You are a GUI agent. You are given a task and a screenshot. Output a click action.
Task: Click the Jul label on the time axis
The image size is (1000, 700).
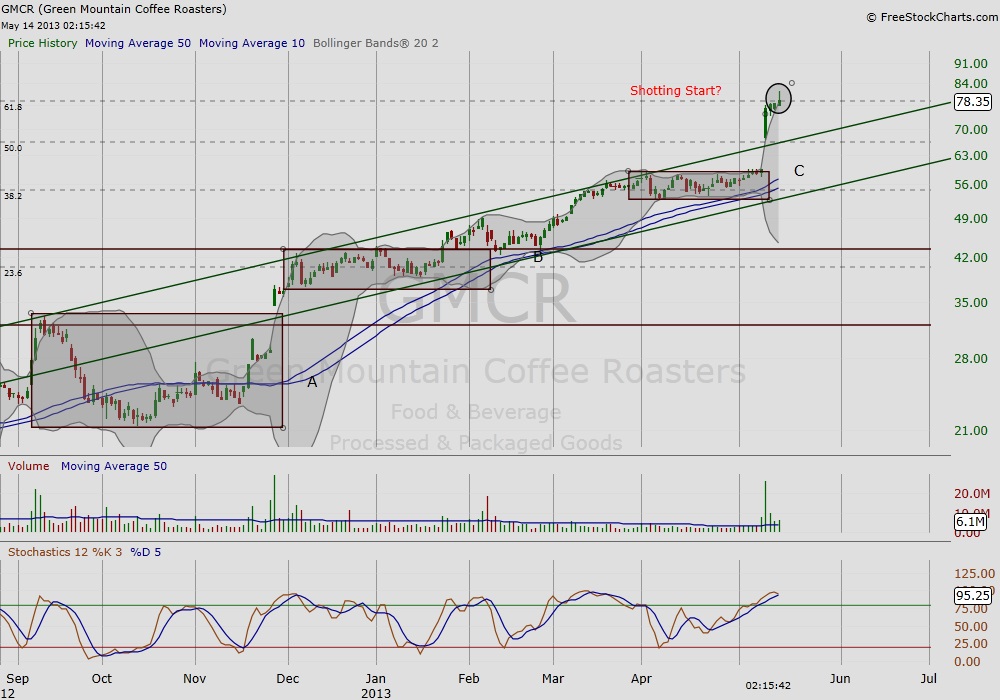pyautogui.click(x=929, y=678)
